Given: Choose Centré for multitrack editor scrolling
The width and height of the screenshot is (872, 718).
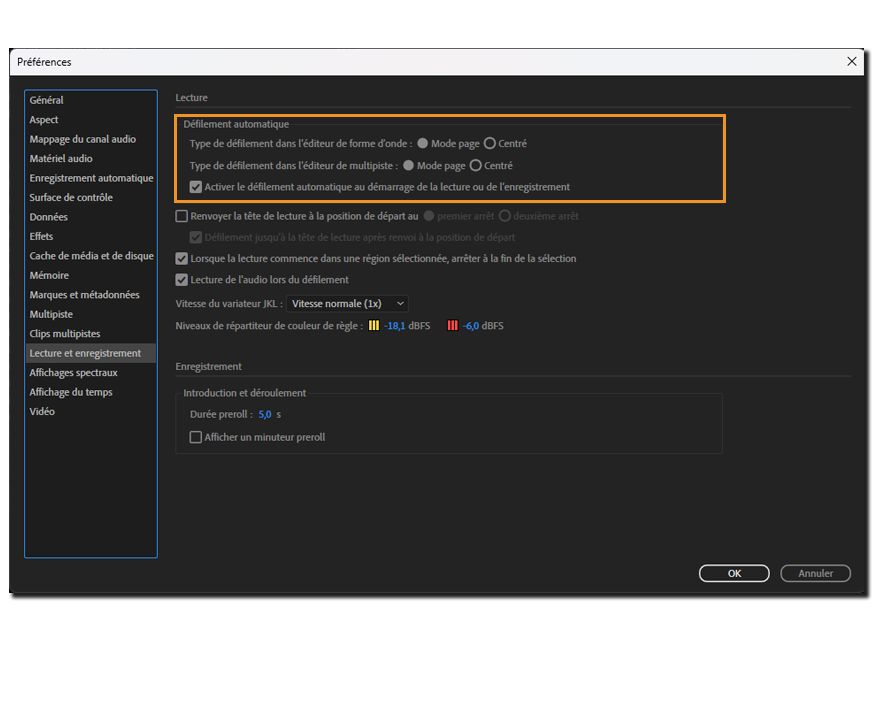Looking at the screenshot, I should pyautogui.click(x=475, y=166).
